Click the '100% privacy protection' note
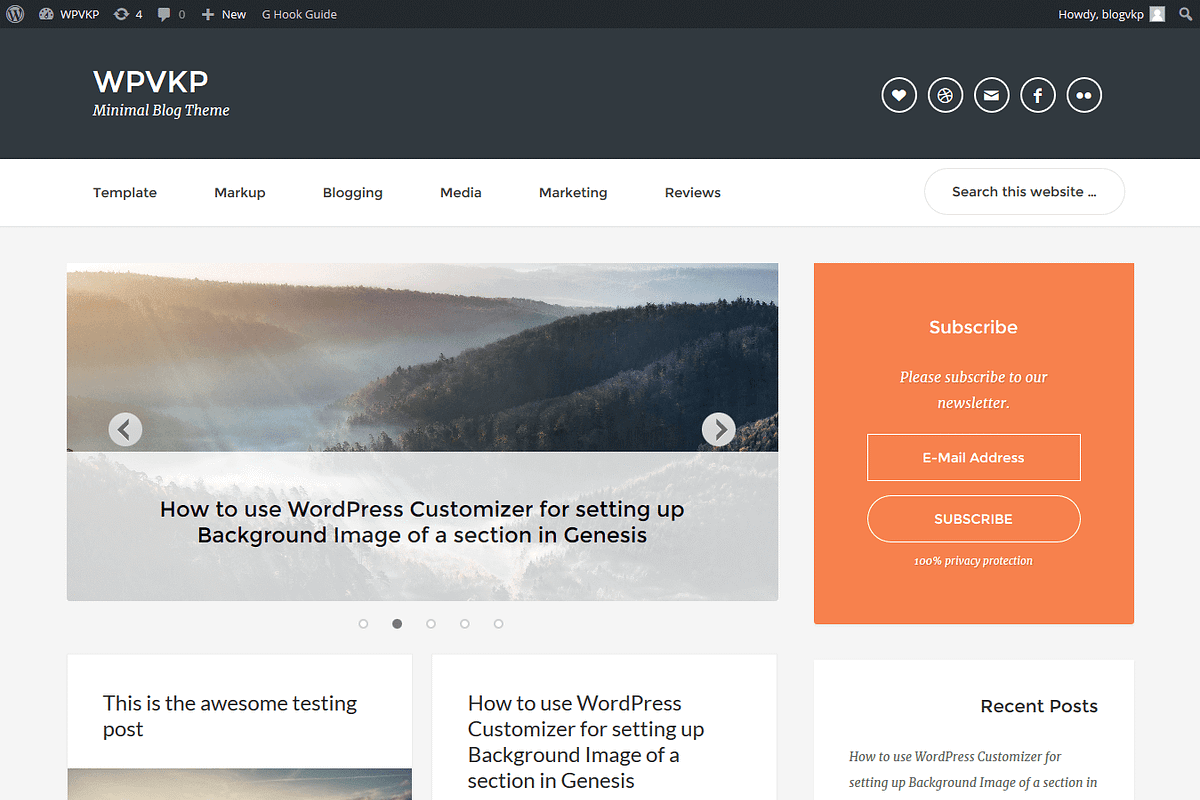 (x=973, y=561)
